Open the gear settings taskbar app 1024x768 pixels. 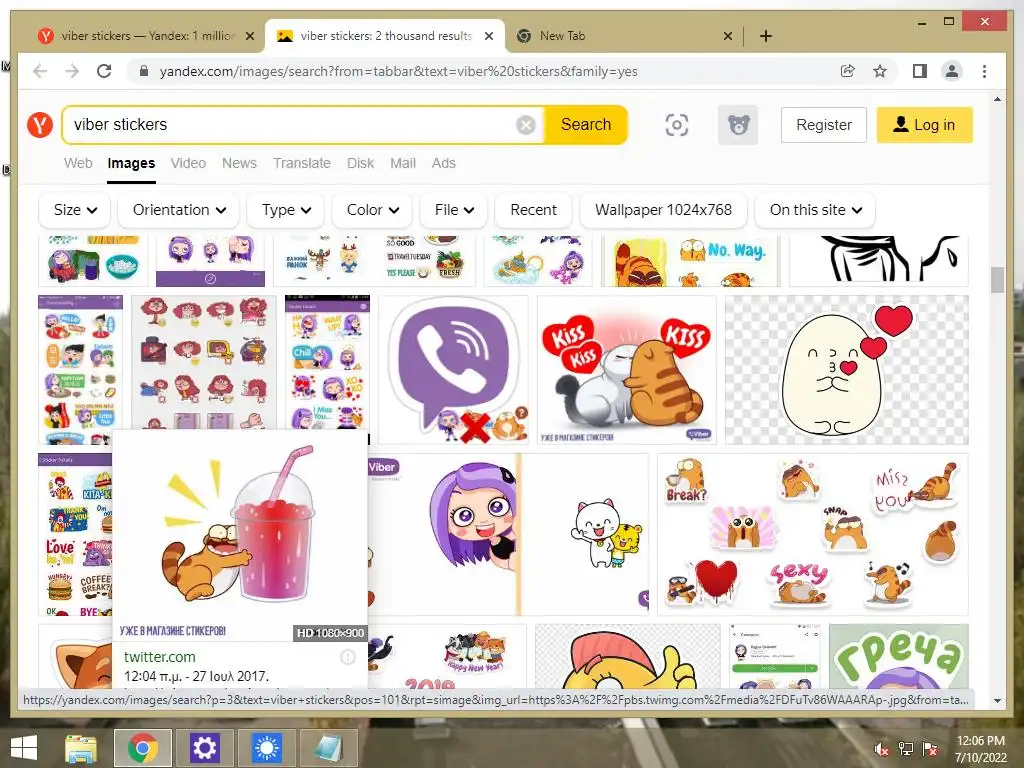[x=204, y=748]
